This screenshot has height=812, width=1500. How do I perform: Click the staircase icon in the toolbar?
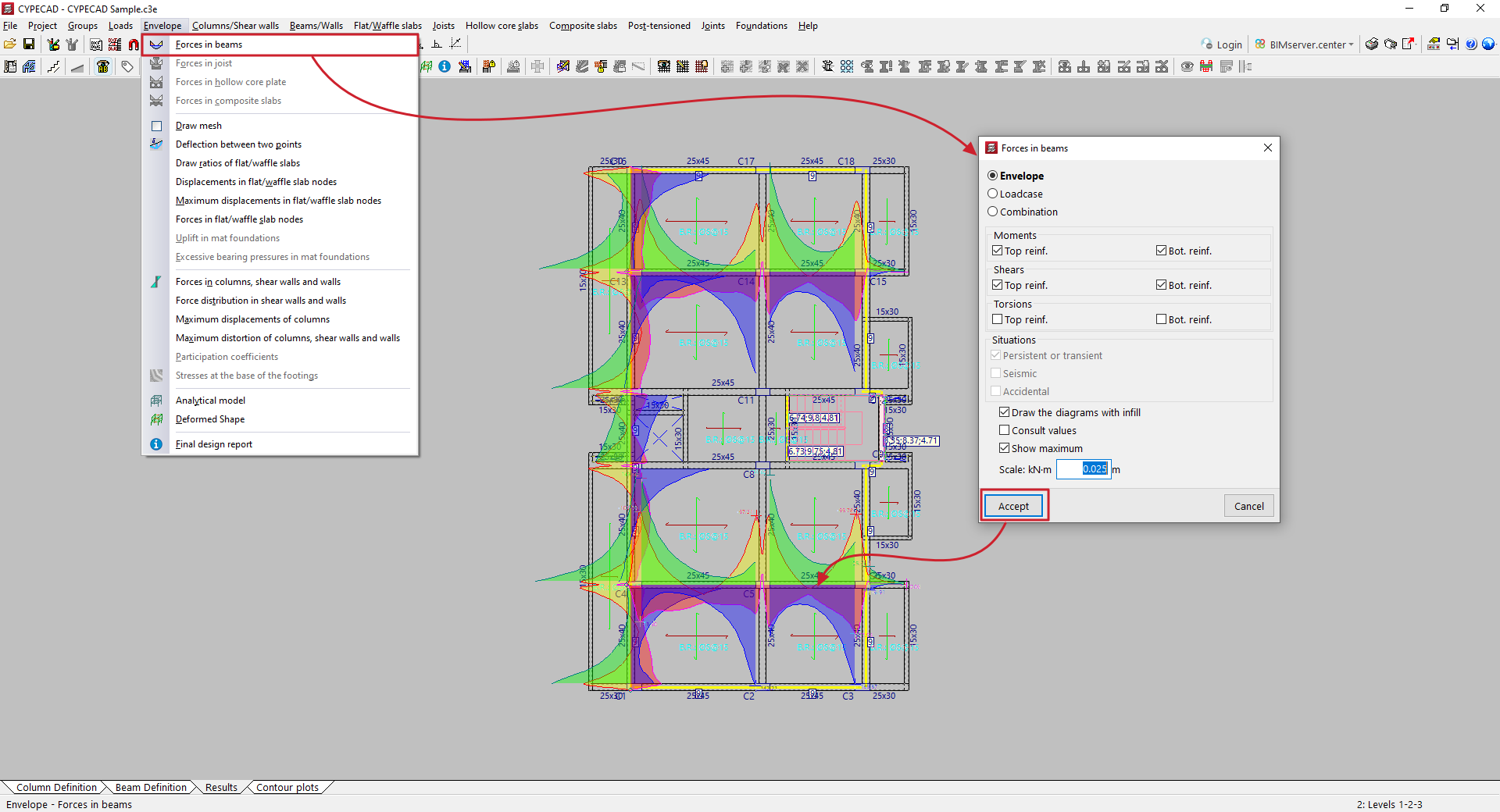tap(53, 67)
